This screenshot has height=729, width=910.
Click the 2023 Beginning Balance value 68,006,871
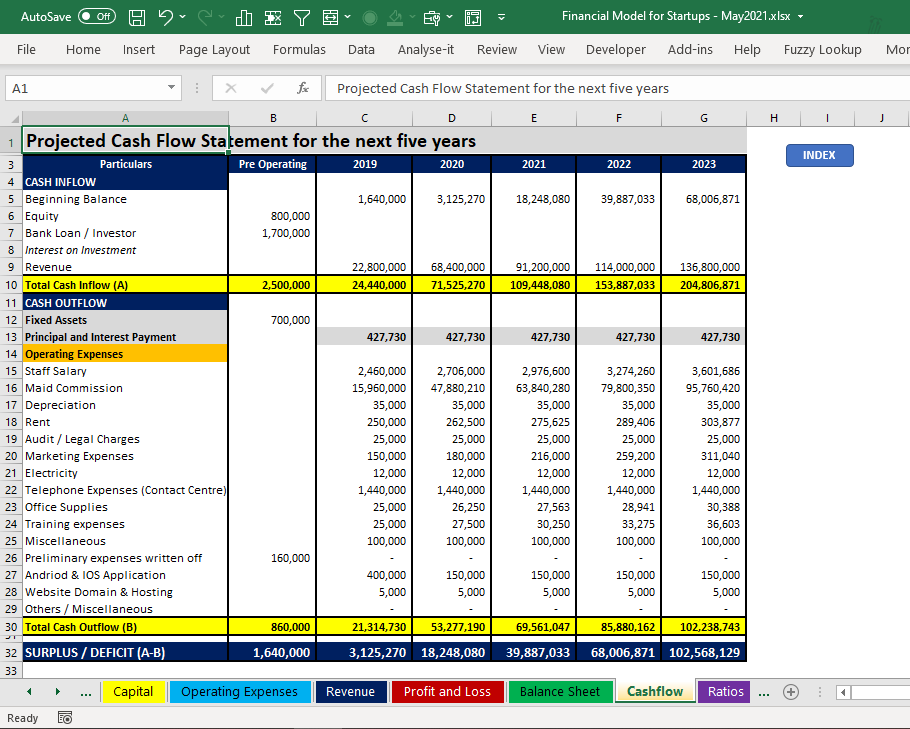704,199
